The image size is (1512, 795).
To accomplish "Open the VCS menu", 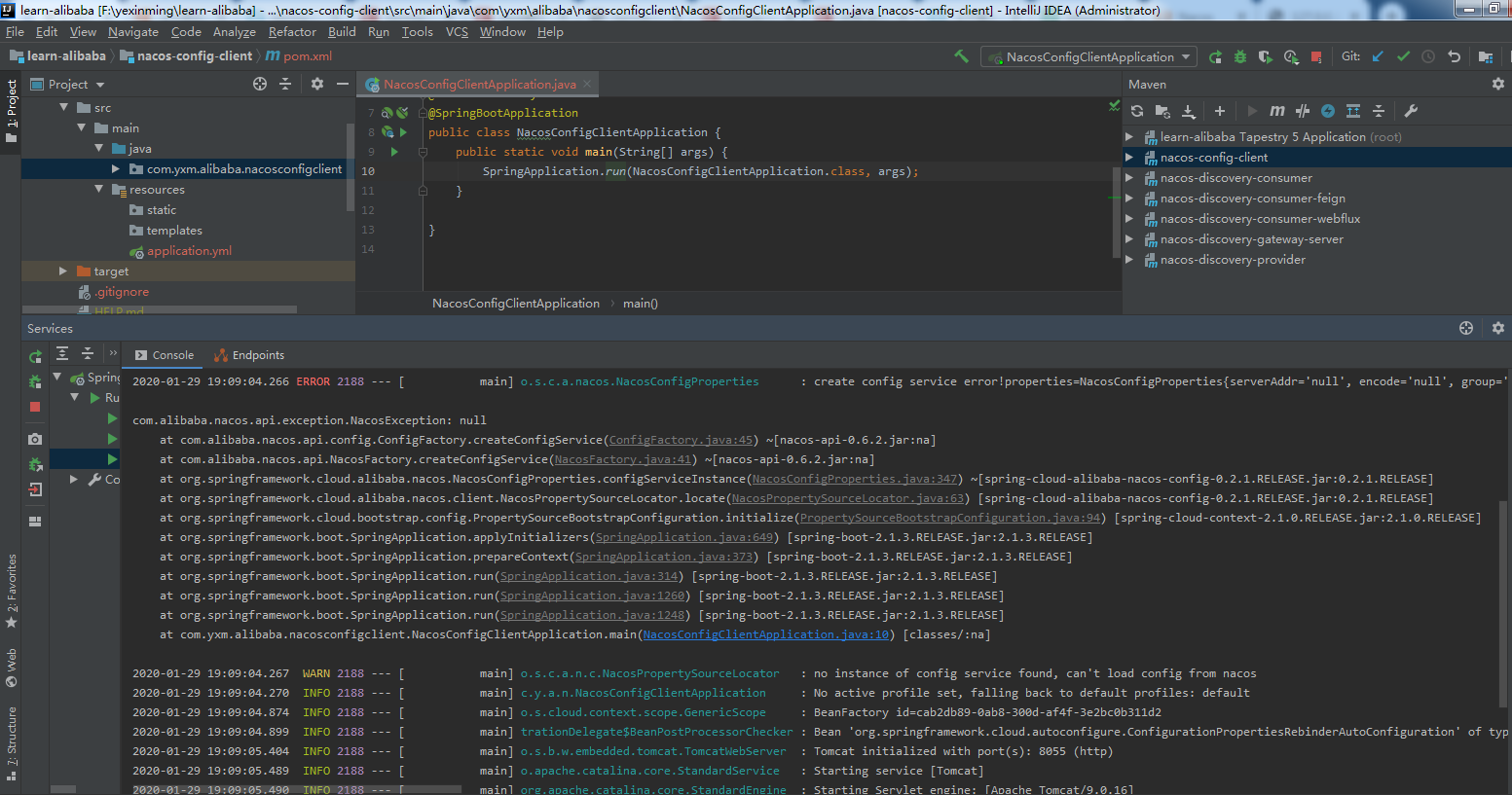I will [x=457, y=32].
